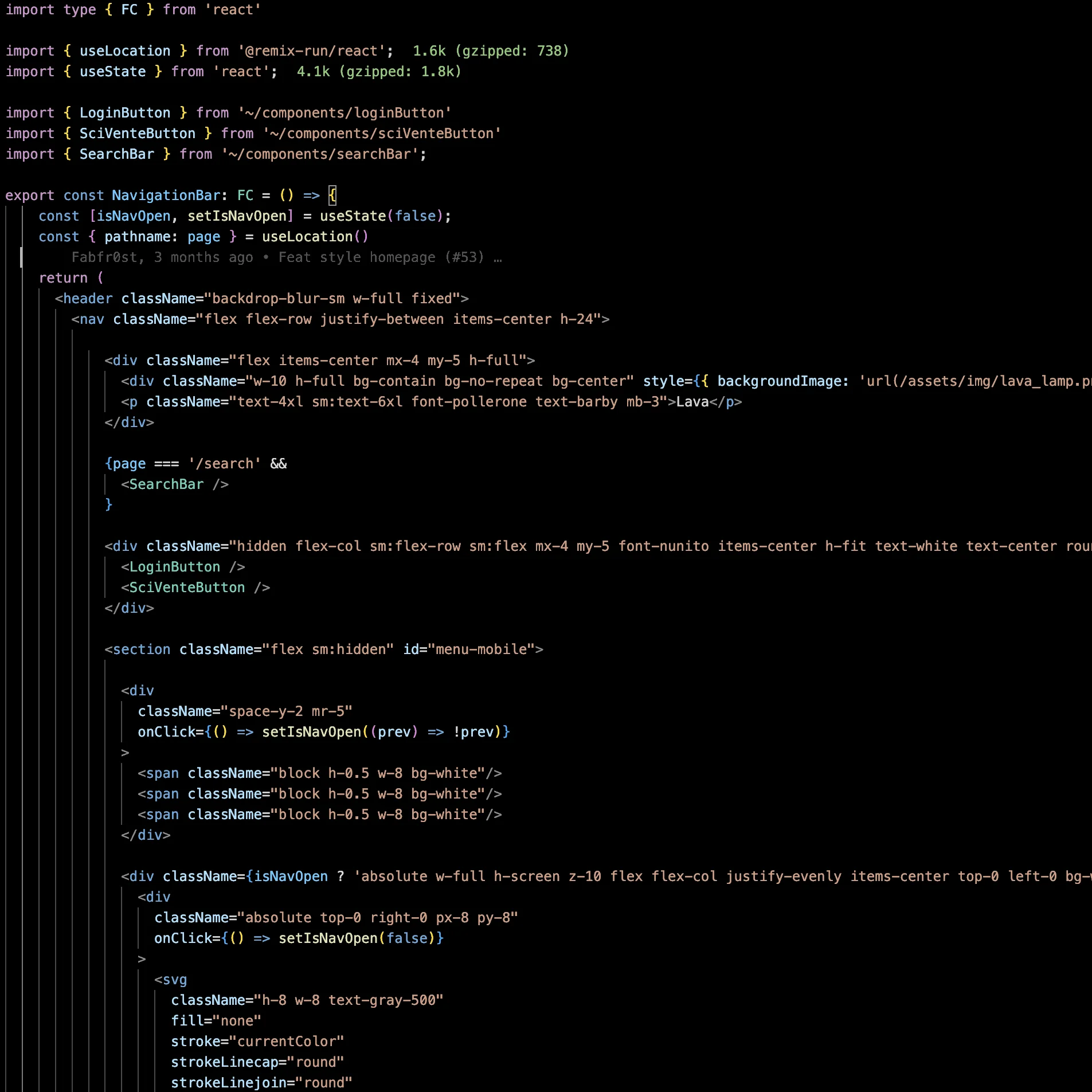Image resolution: width=1092 pixels, height=1092 pixels.
Task: Click the 'useLocation()' call
Action: coord(315,237)
